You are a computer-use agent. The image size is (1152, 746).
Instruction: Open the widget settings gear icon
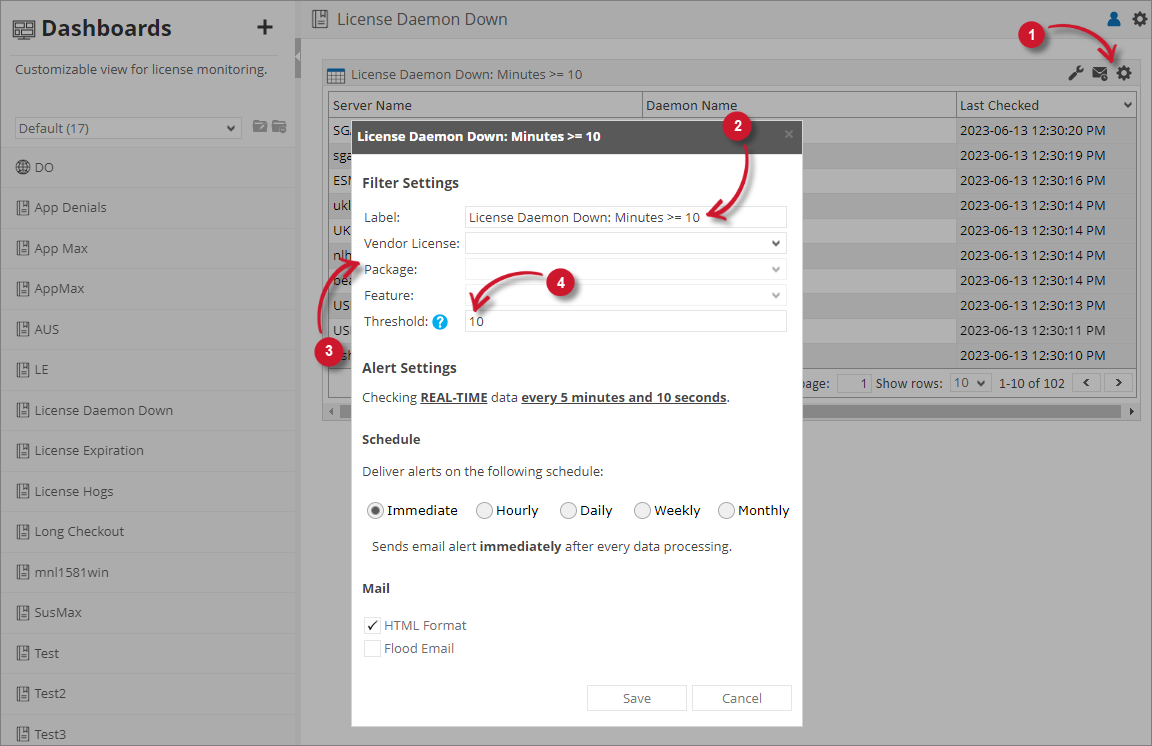(x=1124, y=73)
